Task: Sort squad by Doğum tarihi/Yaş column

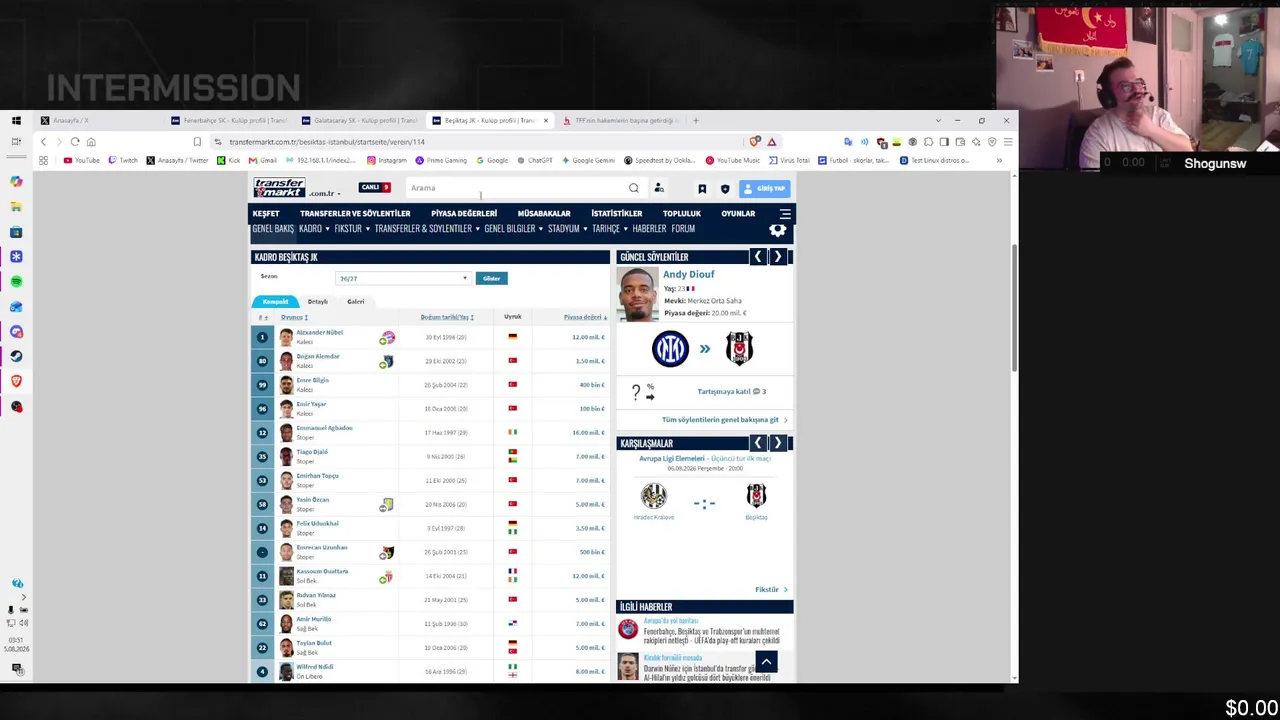Action: pos(444,317)
